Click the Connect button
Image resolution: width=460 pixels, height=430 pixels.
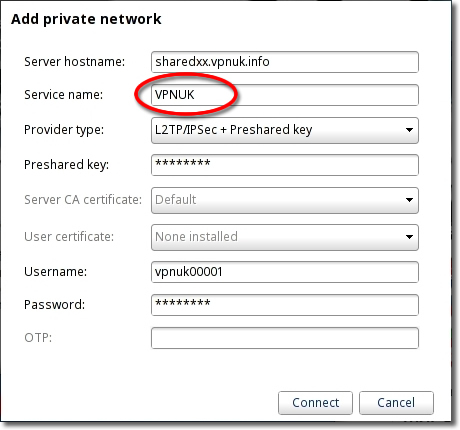(x=315, y=403)
